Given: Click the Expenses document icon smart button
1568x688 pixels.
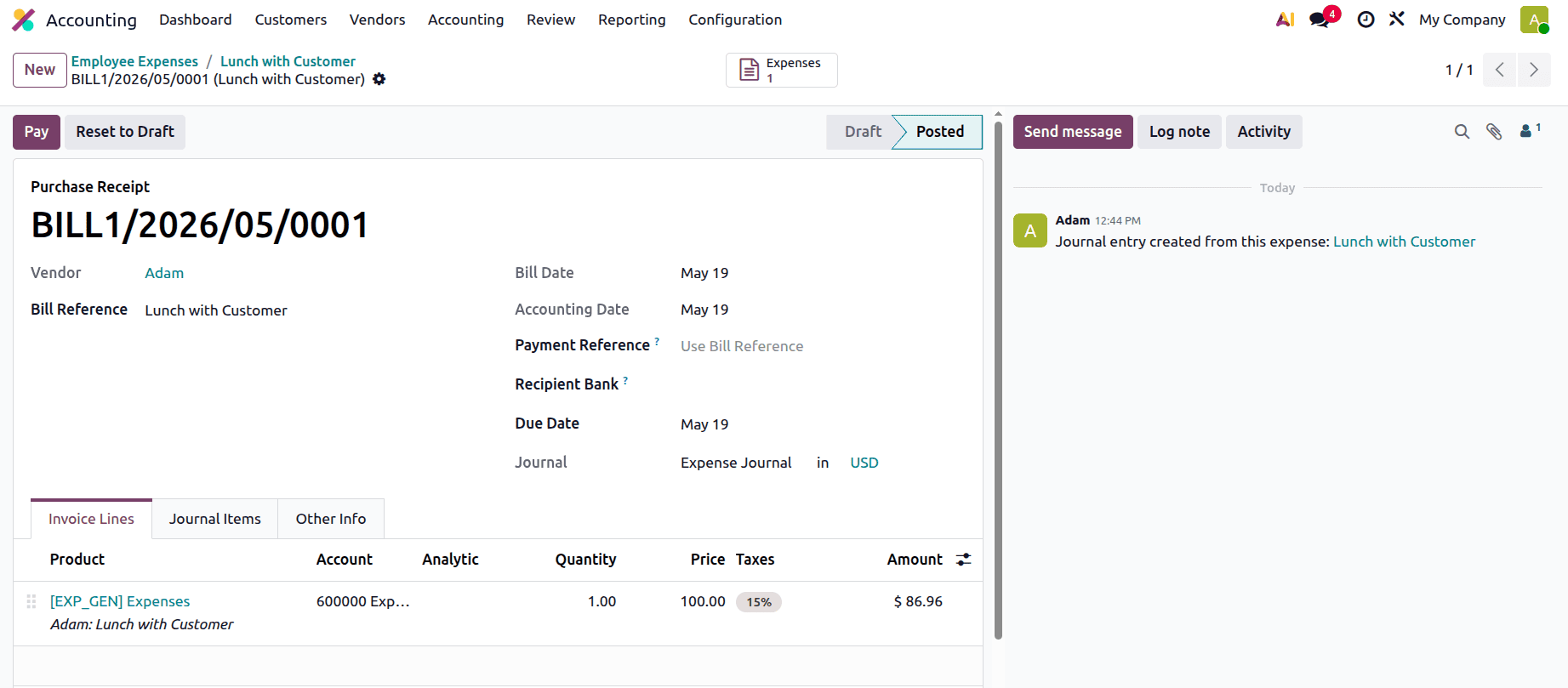Looking at the screenshot, I should tap(782, 70).
